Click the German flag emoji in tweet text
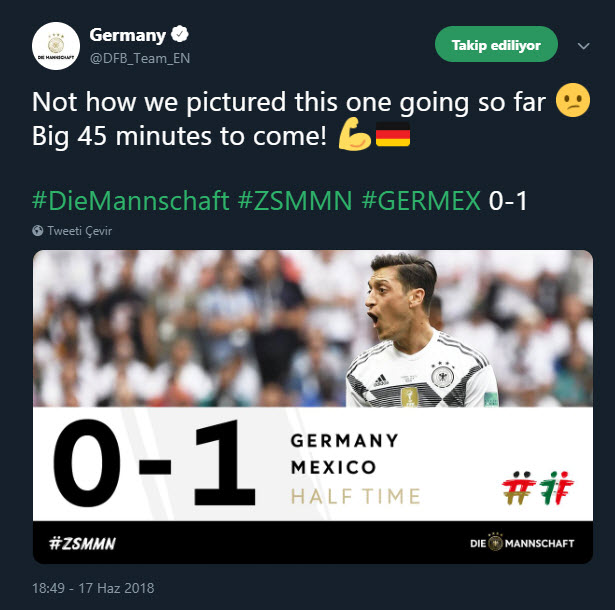 [393, 136]
